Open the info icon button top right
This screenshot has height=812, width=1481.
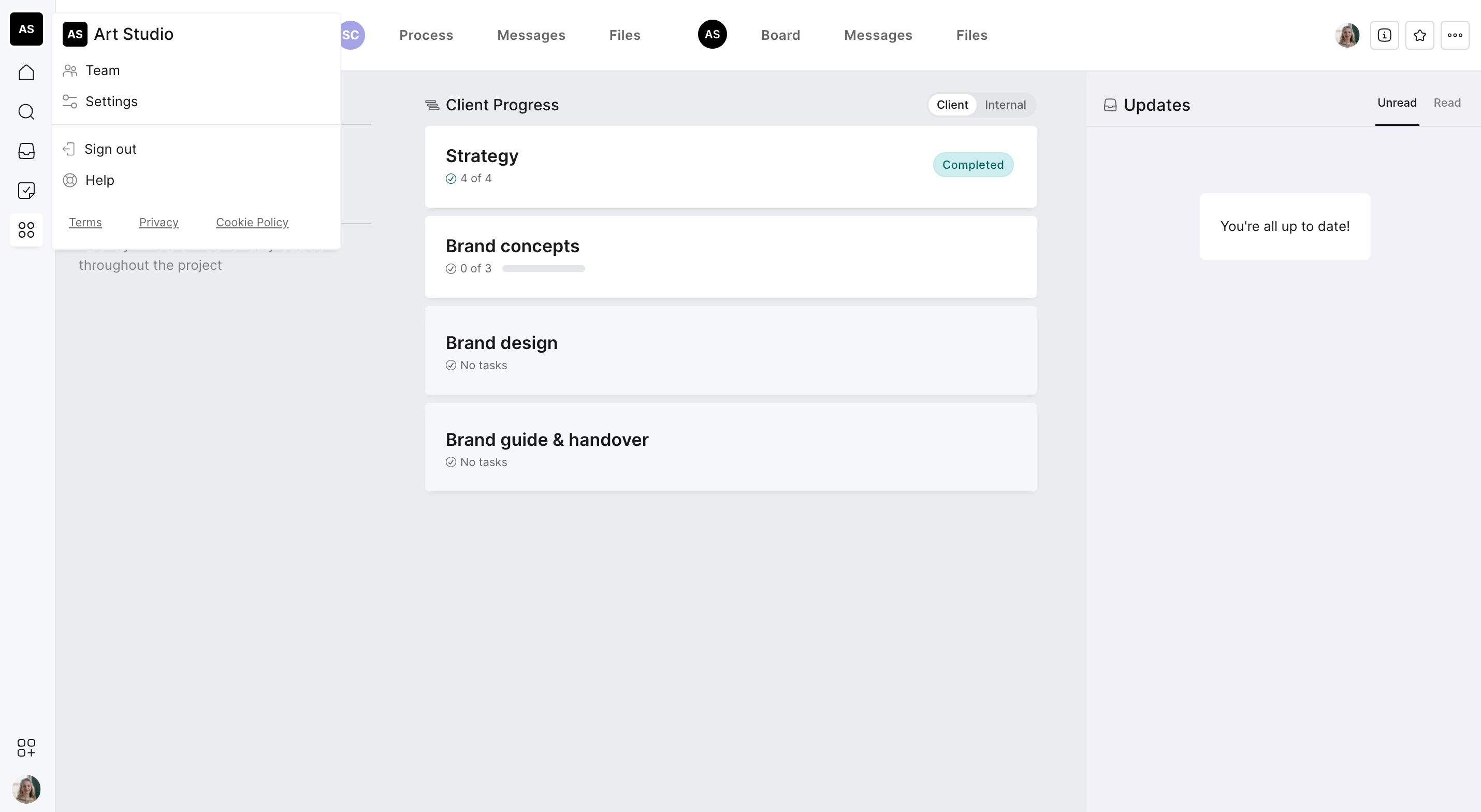pyautogui.click(x=1384, y=35)
